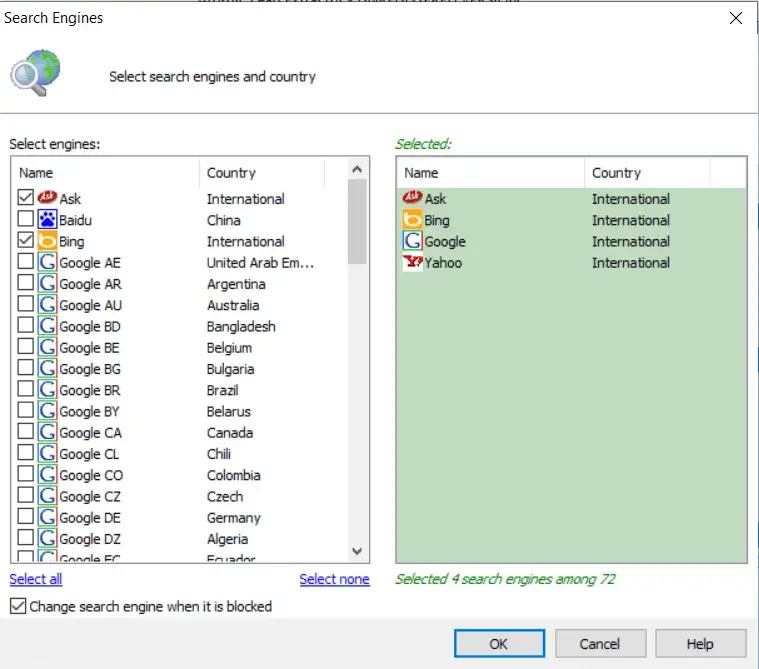Select the Google row text in Selected list
Image resolution: width=759 pixels, height=669 pixels.
(x=445, y=241)
